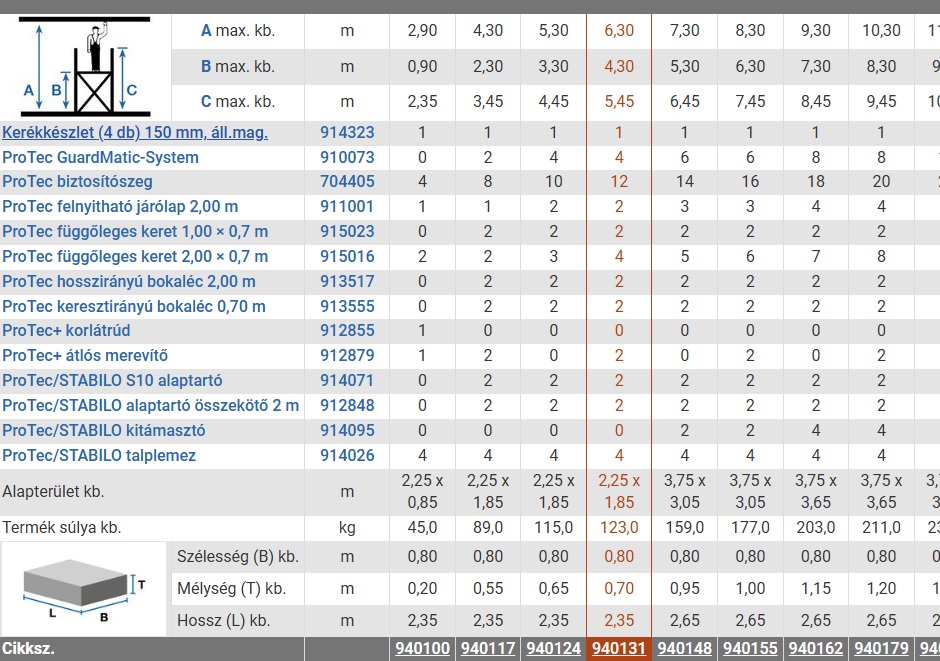Image resolution: width=940 pixels, height=661 pixels.
Task: Open article number 940117 link
Action: 488,648
